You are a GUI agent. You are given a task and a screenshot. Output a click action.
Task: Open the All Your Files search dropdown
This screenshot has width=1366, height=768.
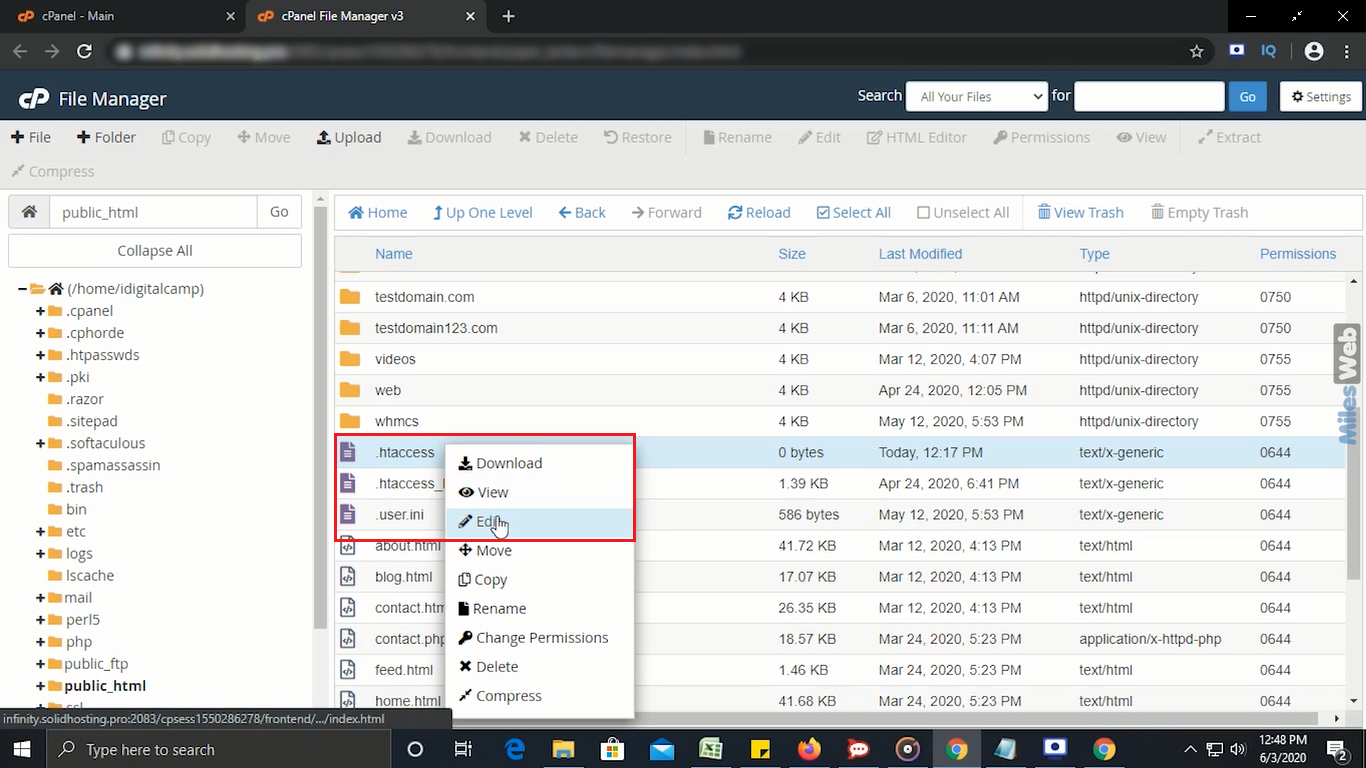(977, 96)
